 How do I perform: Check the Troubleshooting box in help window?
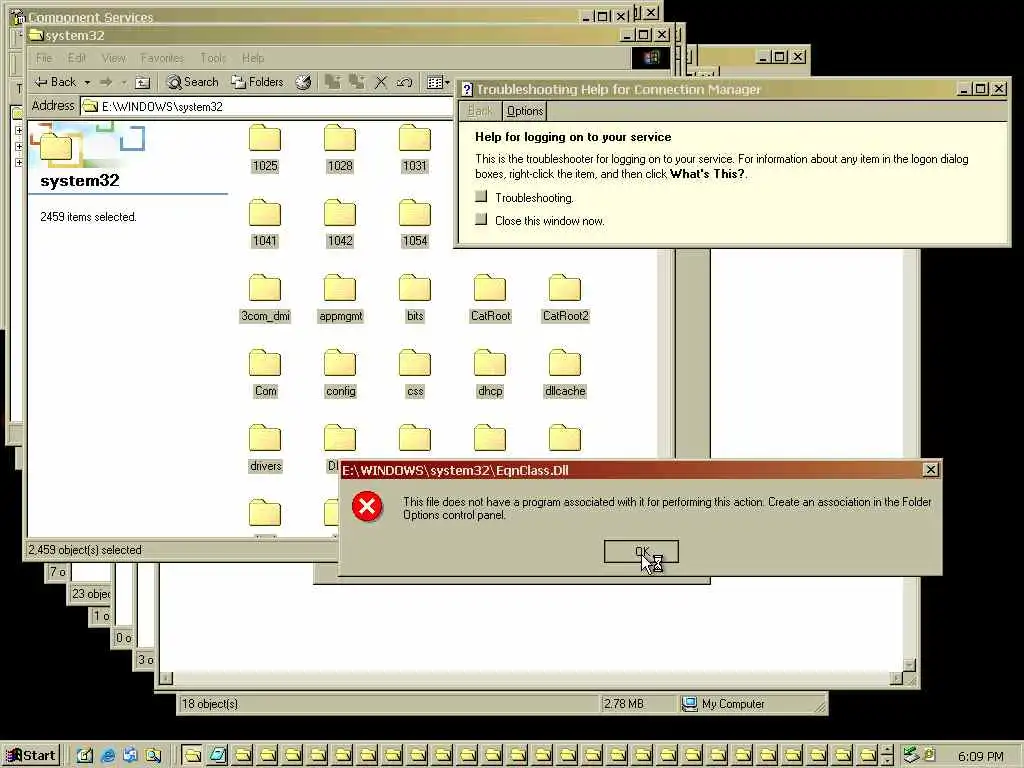click(x=481, y=197)
